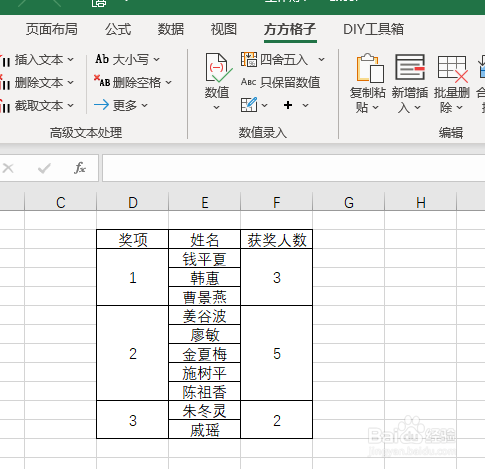Screen dimensions: 485x469
Task: Select column G header
Action: (x=349, y=202)
